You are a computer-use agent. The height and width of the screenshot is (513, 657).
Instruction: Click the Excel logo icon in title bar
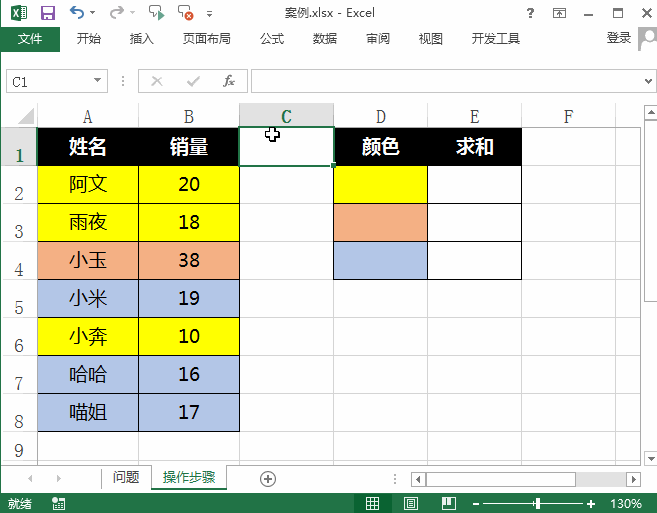pyautogui.click(x=19, y=13)
